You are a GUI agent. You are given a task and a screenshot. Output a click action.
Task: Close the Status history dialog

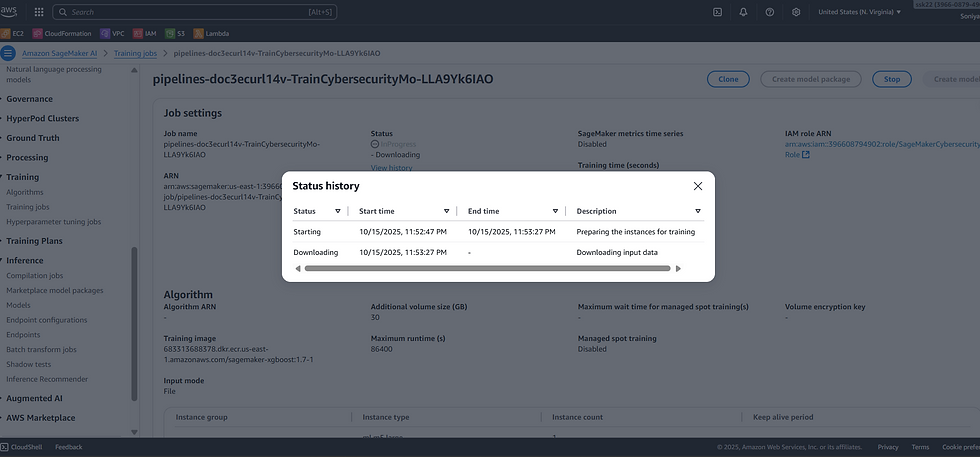click(x=698, y=186)
